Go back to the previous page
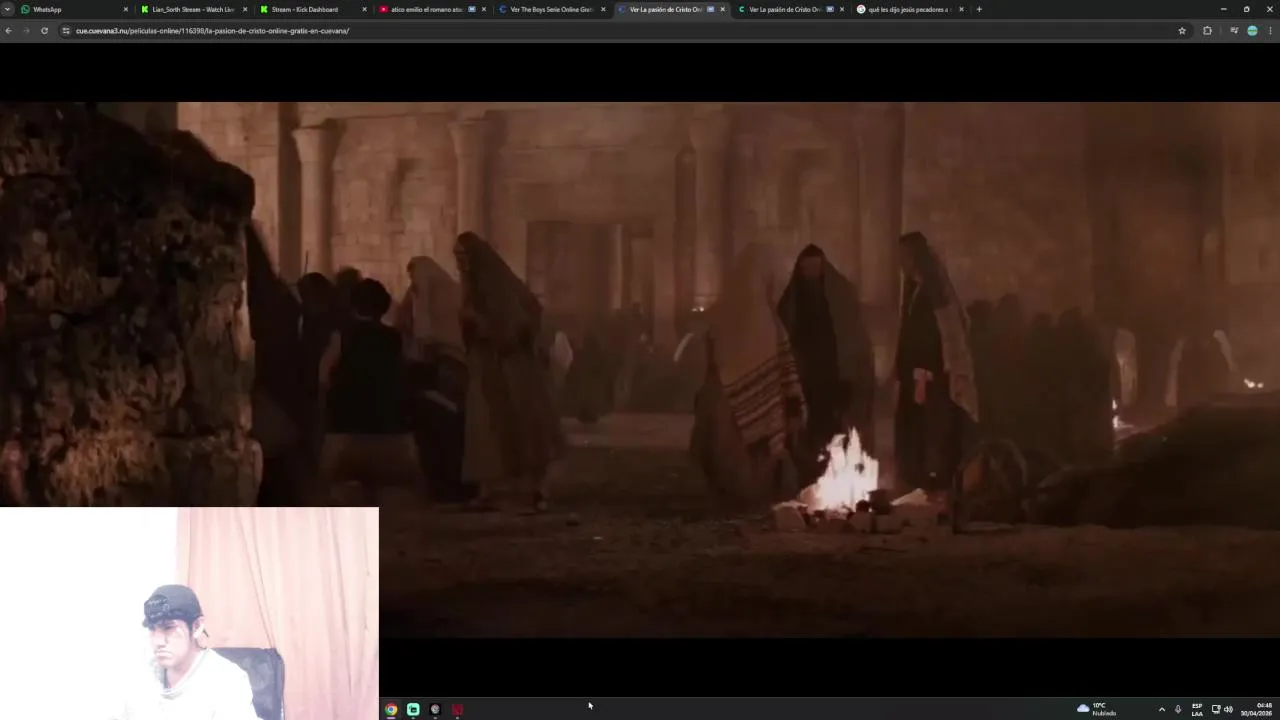1280x720 pixels. click(9, 31)
